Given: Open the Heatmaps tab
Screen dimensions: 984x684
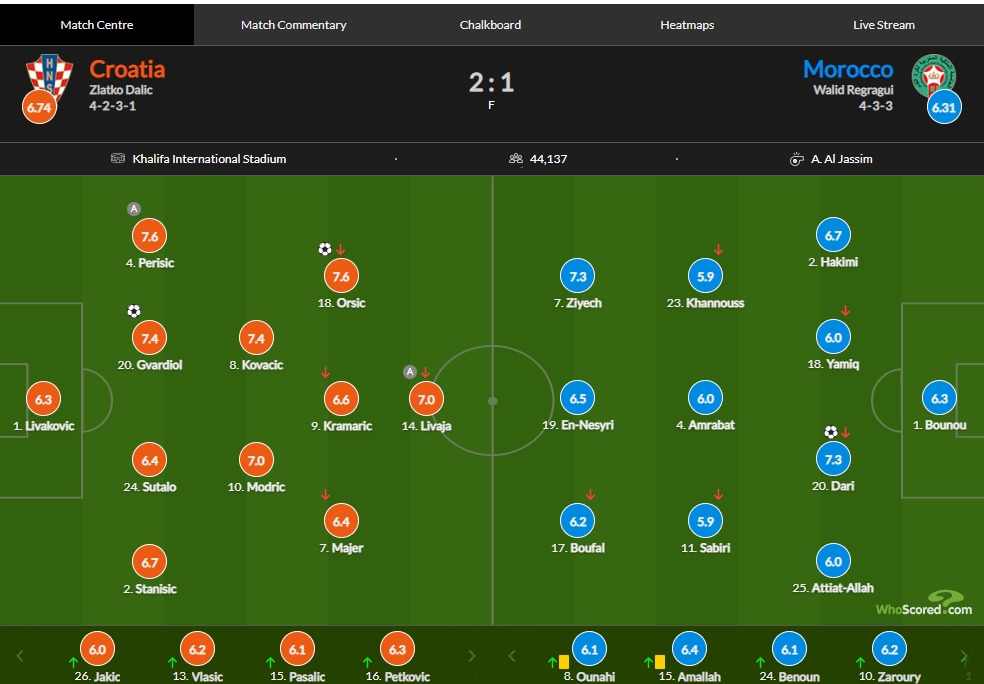Looking at the screenshot, I should (x=687, y=25).
